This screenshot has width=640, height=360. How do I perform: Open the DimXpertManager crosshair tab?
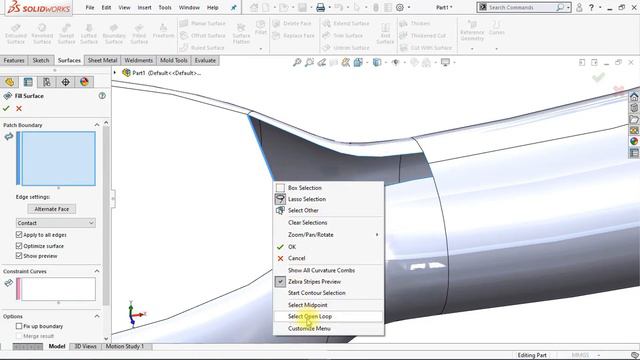[x=65, y=82]
